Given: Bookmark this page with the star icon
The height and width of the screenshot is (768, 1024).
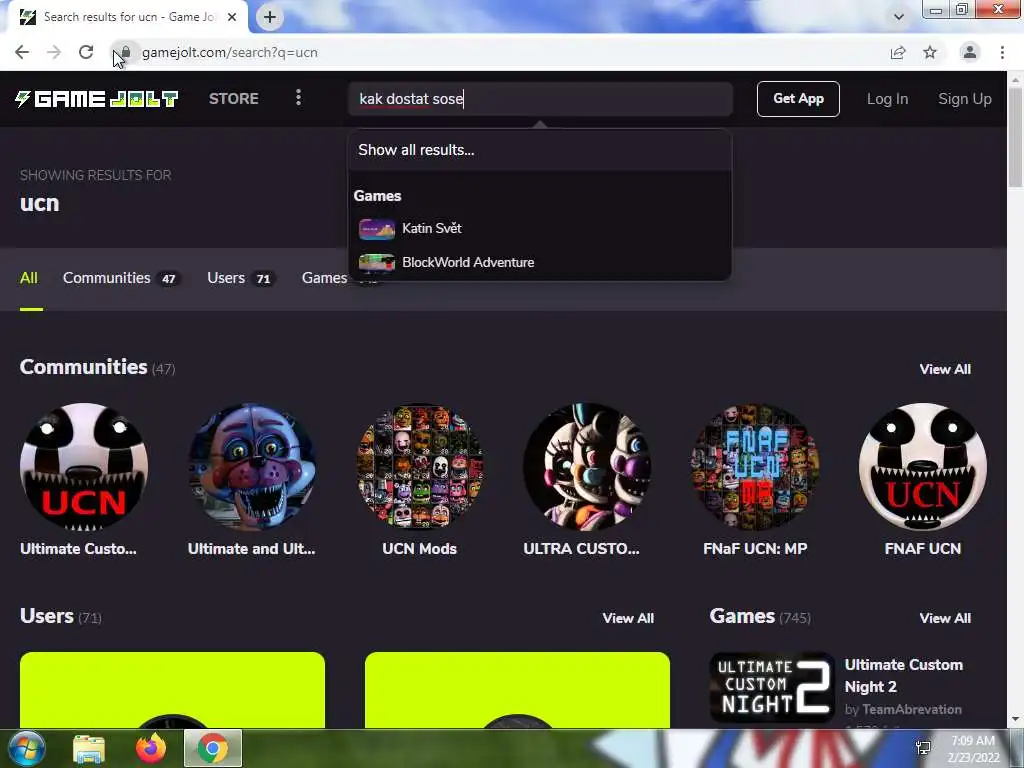Looking at the screenshot, I should (x=930, y=52).
